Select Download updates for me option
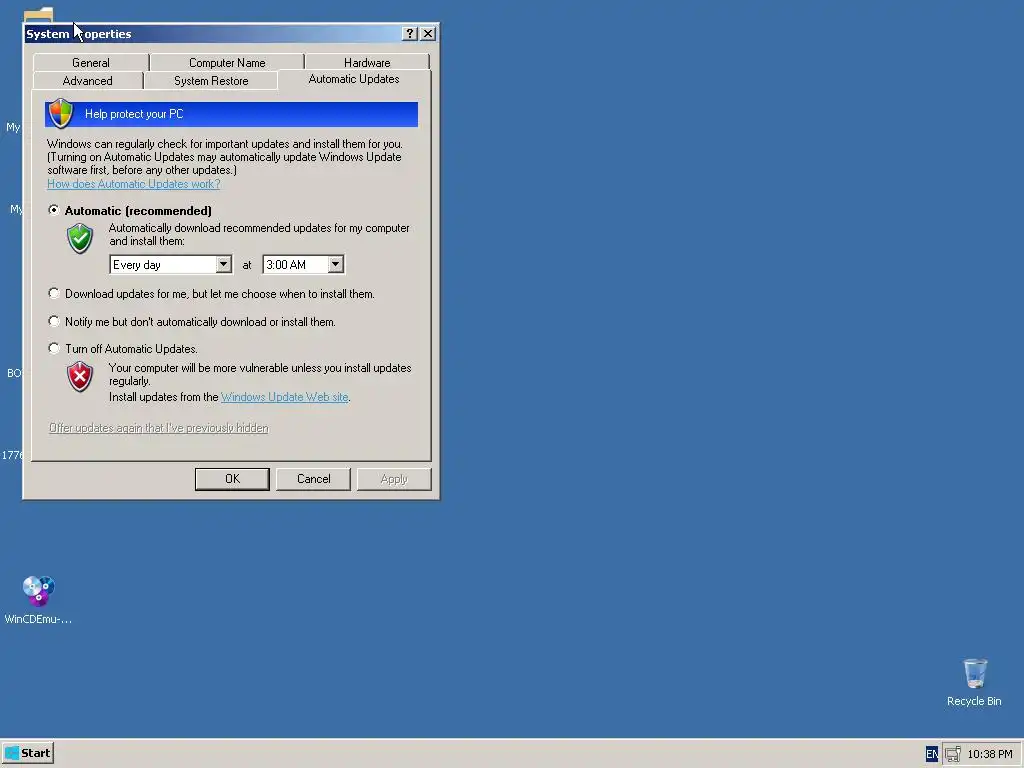The height and width of the screenshot is (768, 1024). tap(54, 294)
